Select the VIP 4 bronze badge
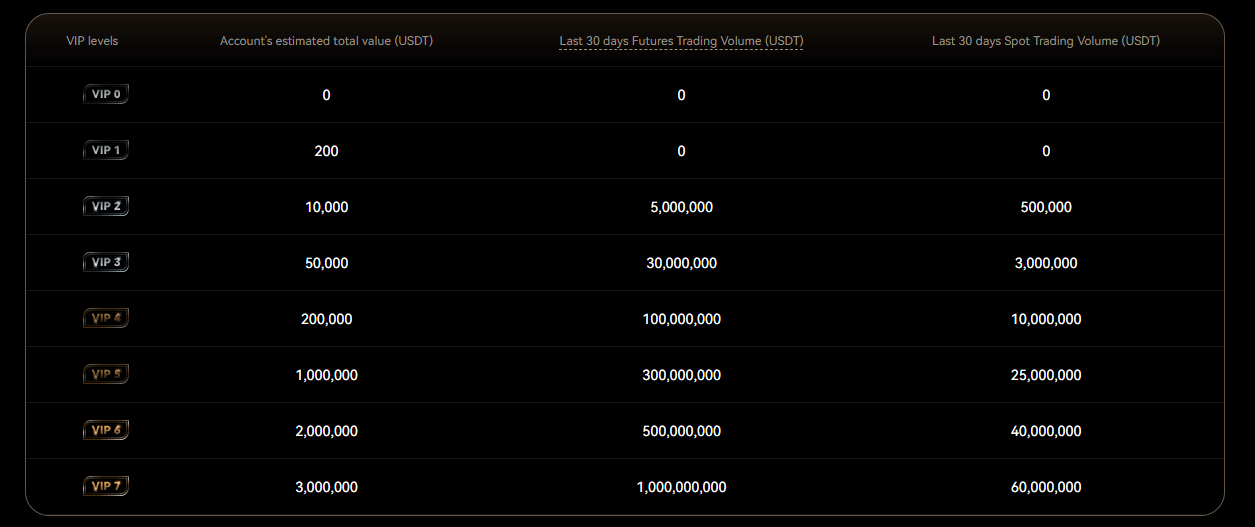1255x527 pixels. (x=106, y=319)
